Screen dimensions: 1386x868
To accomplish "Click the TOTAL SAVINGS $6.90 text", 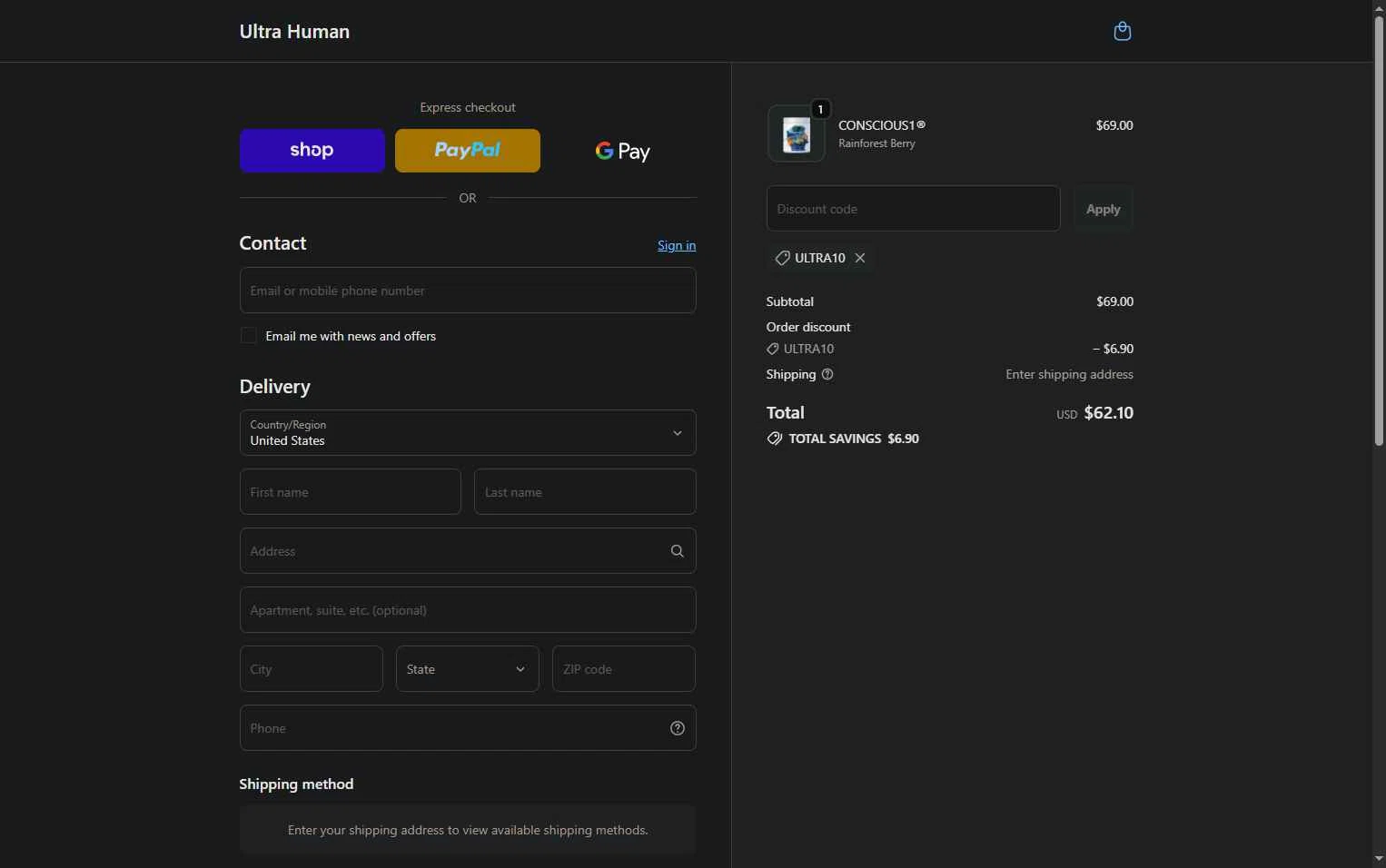I will click(854, 439).
